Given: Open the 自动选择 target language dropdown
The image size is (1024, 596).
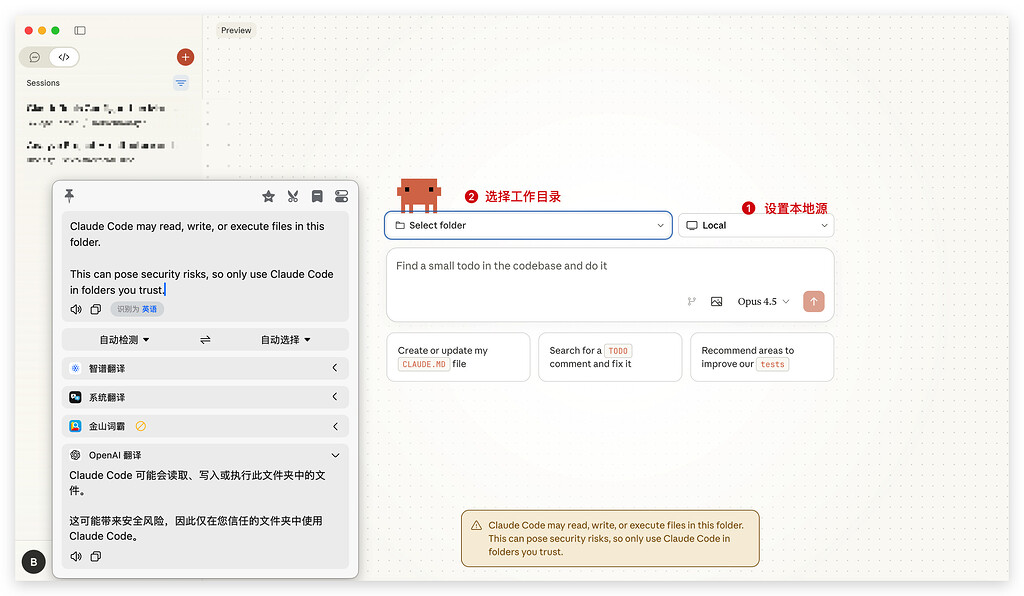Looking at the screenshot, I should (285, 339).
